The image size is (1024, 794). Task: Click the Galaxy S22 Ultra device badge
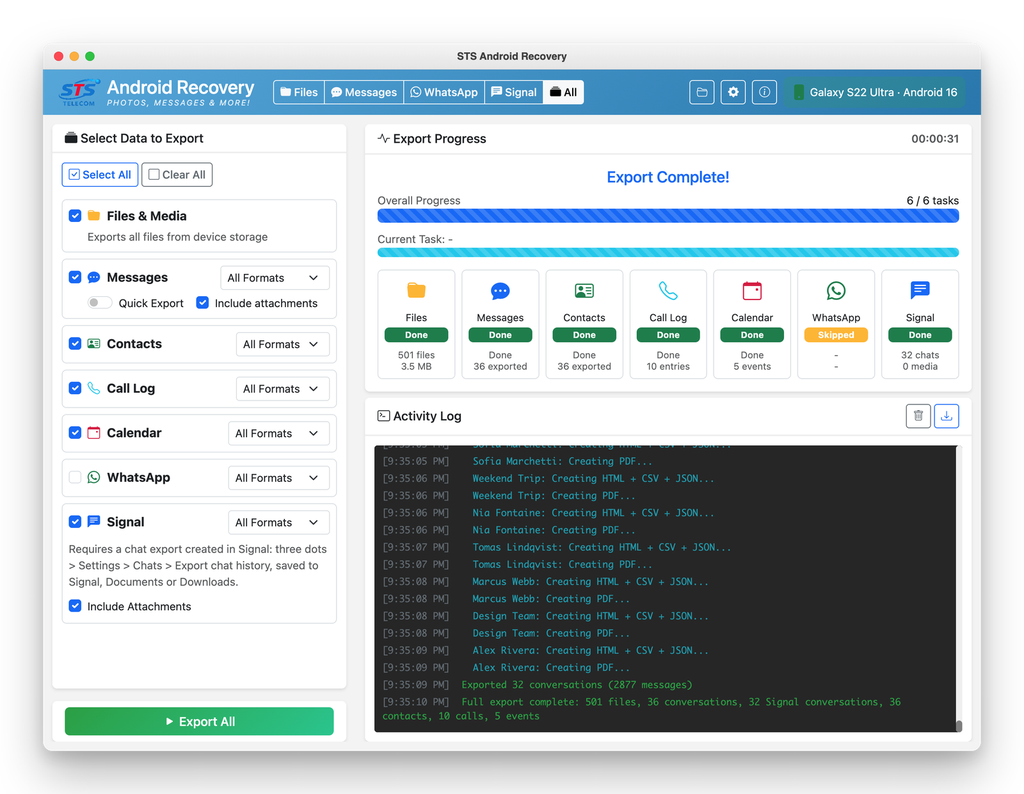875,92
